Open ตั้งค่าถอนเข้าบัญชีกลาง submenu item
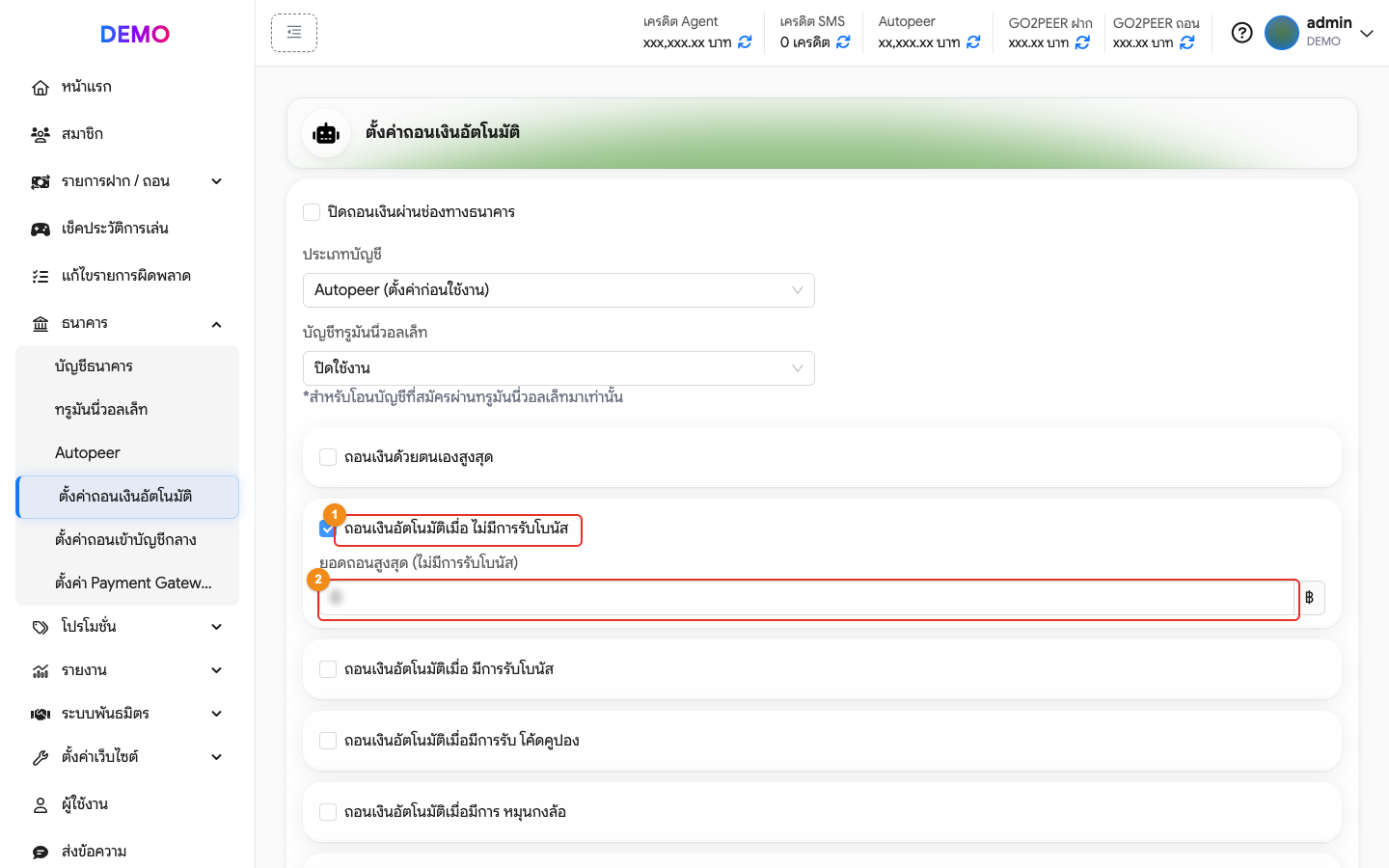The width and height of the screenshot is (1389, 868). coord(127,540)
